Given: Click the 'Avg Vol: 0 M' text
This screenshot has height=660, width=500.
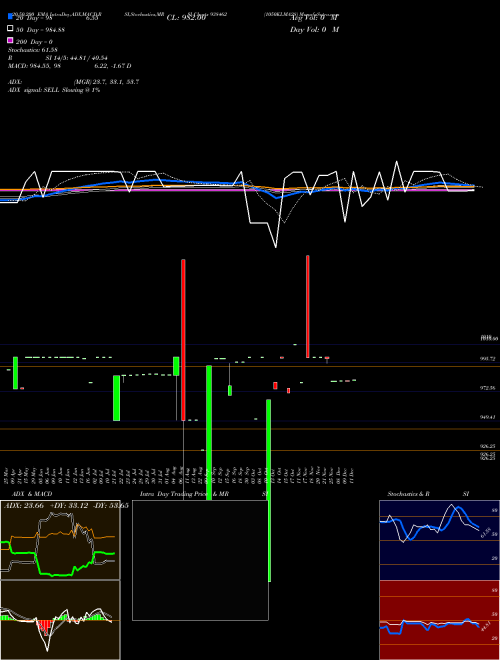Looking at the screenshot, I should (x=314, y=18).
